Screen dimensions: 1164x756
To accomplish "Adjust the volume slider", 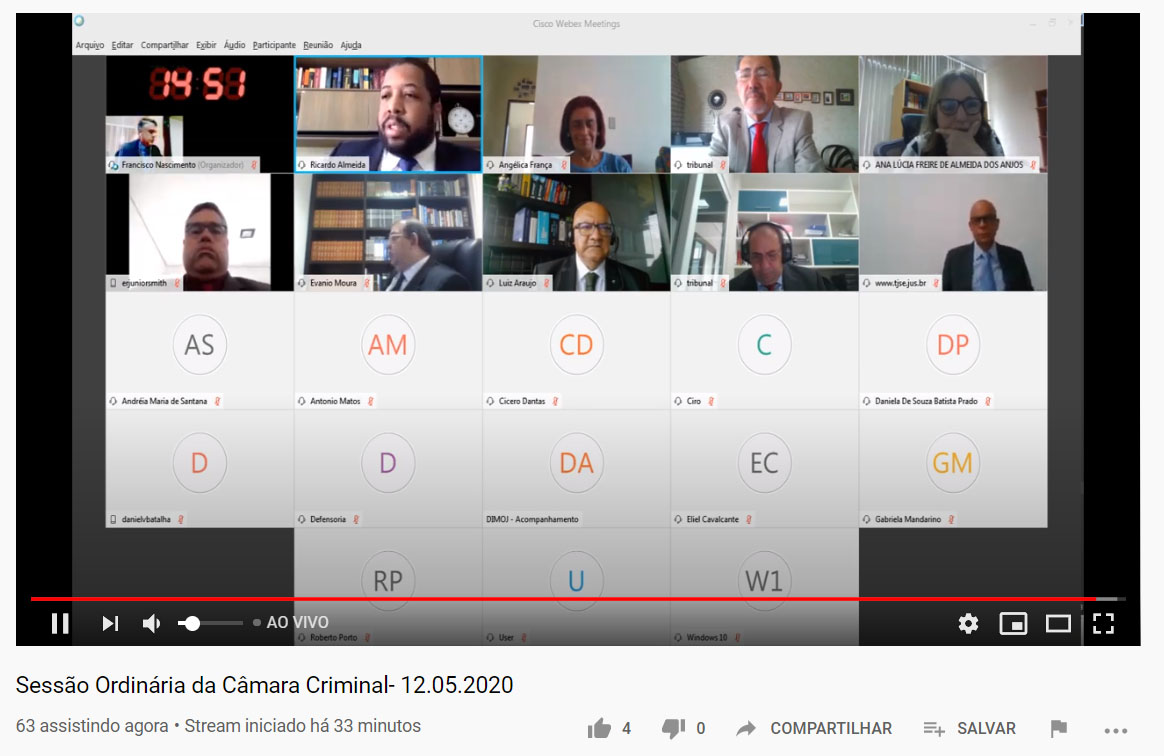I will pos(210,623).
